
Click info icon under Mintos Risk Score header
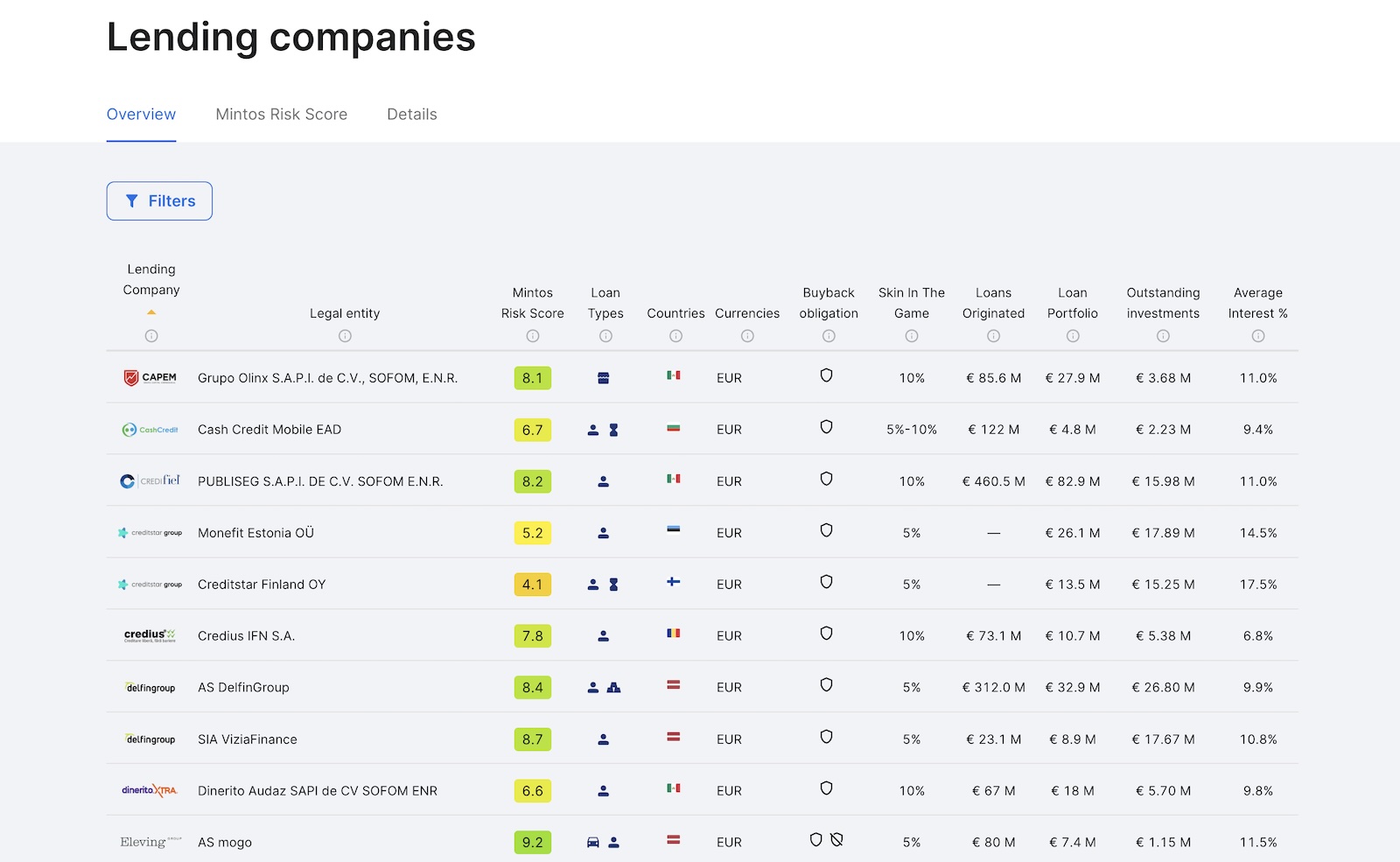532,336
